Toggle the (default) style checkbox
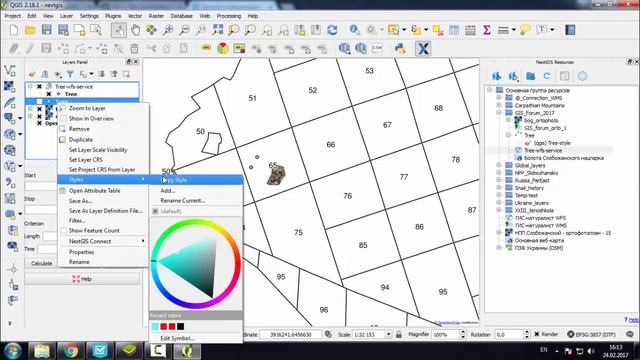 tap(155, 211)
